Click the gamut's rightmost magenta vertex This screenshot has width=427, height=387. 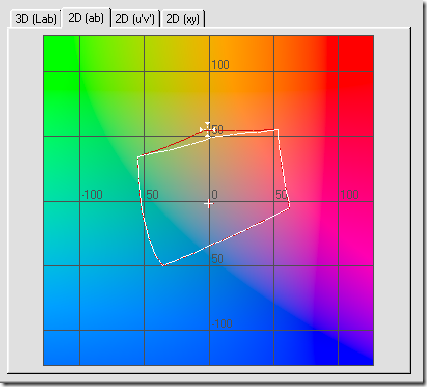289,207
